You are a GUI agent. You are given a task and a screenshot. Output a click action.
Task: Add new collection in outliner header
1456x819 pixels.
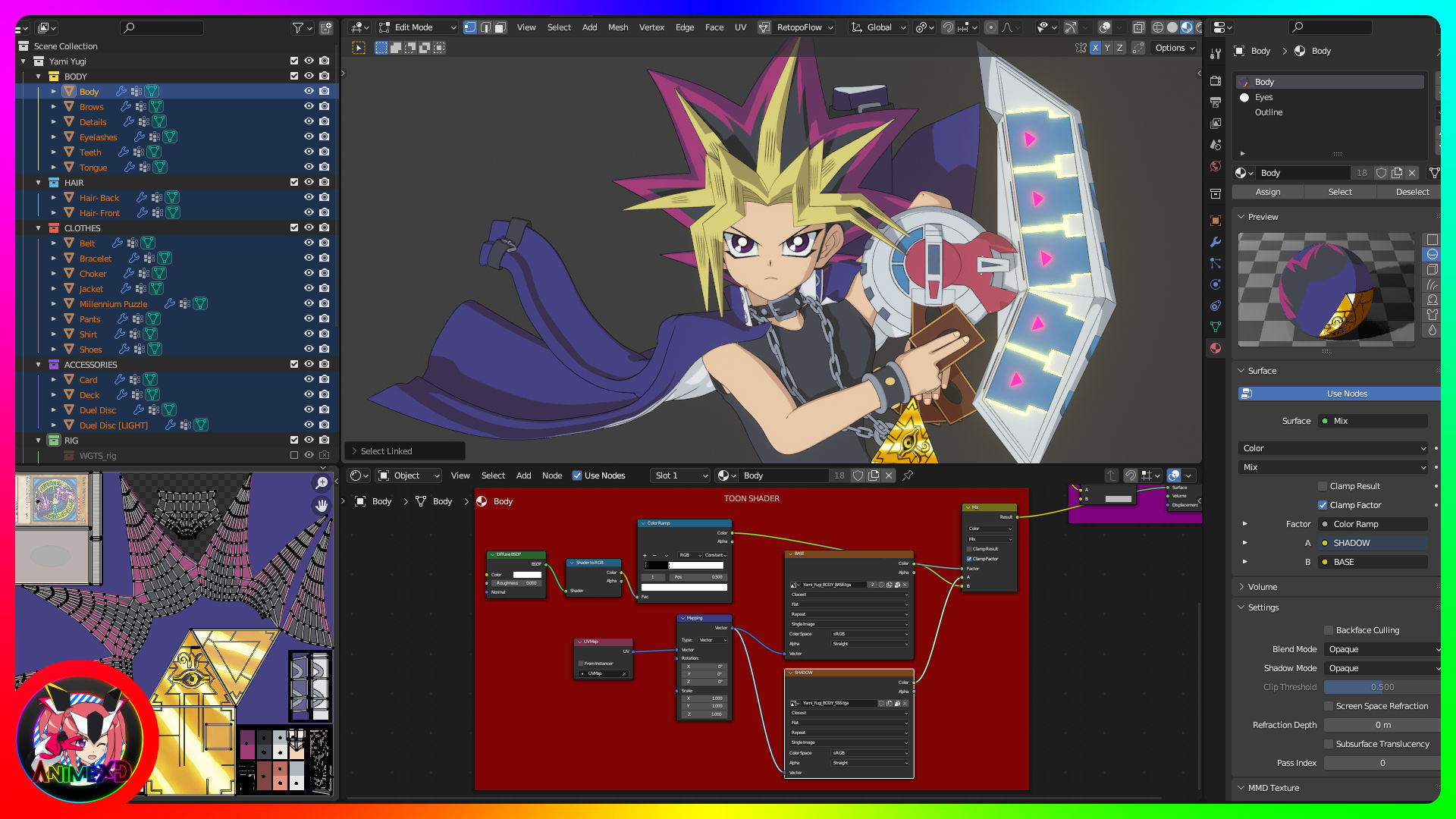(326, 28)
